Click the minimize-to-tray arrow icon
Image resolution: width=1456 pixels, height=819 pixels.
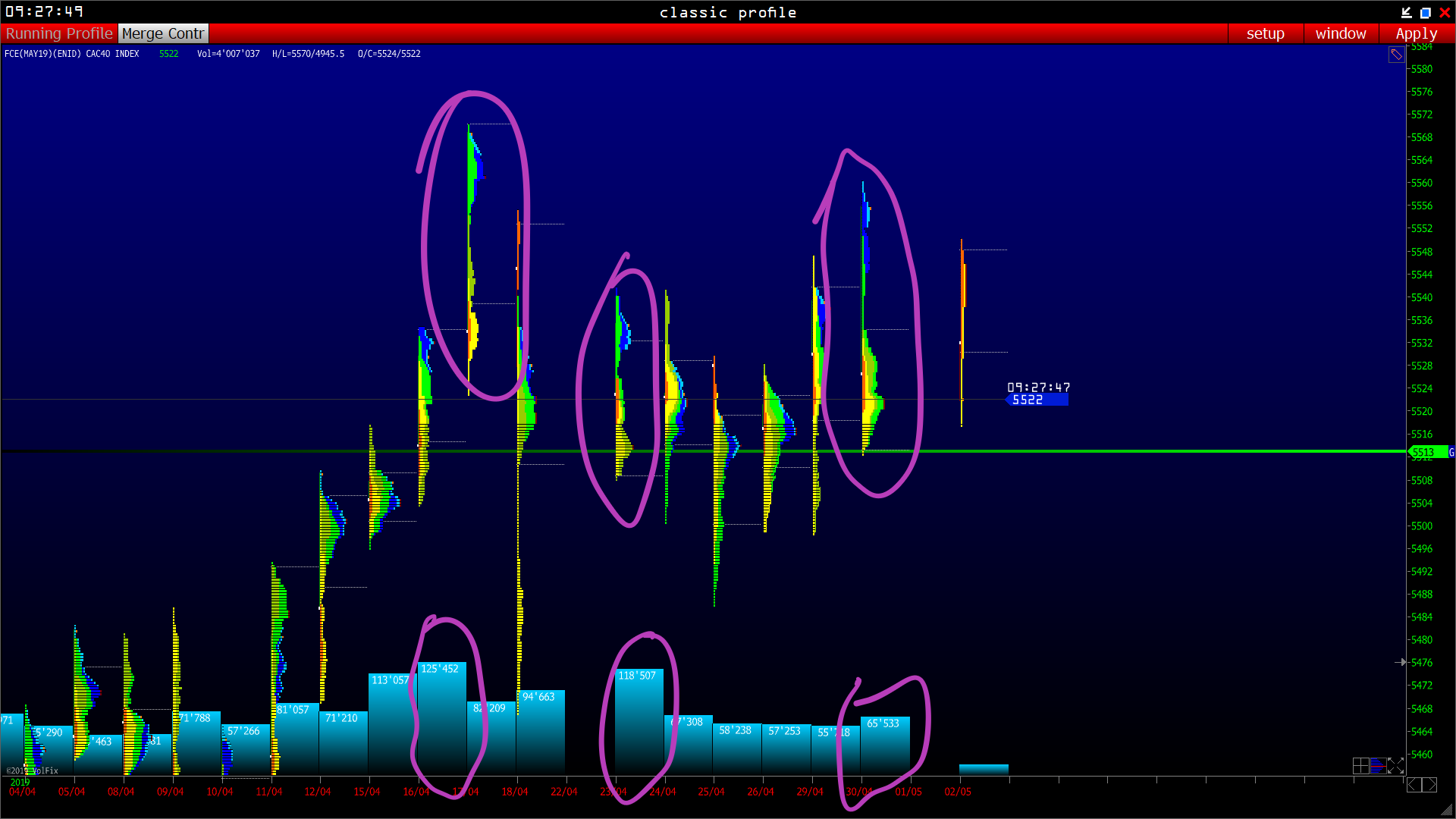[x=1406, y=12]
